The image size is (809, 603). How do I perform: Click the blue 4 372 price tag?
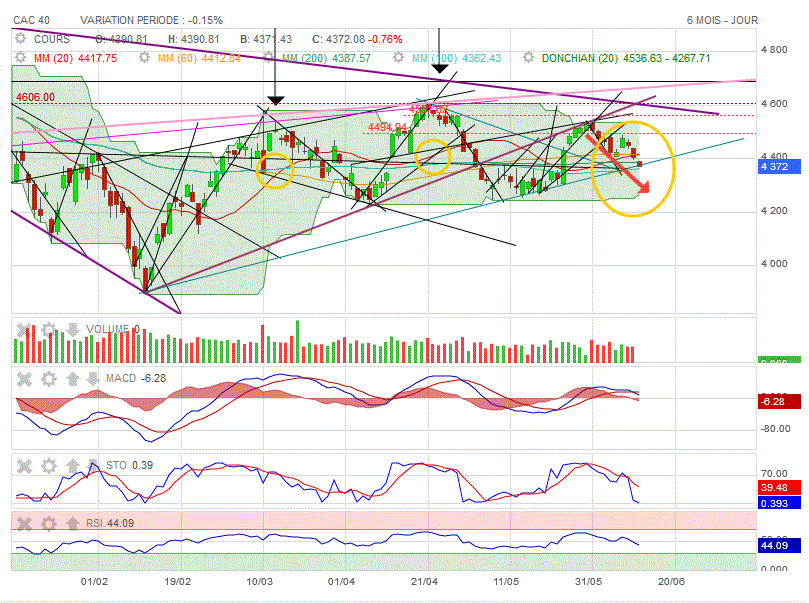click(x=779, y=167)
